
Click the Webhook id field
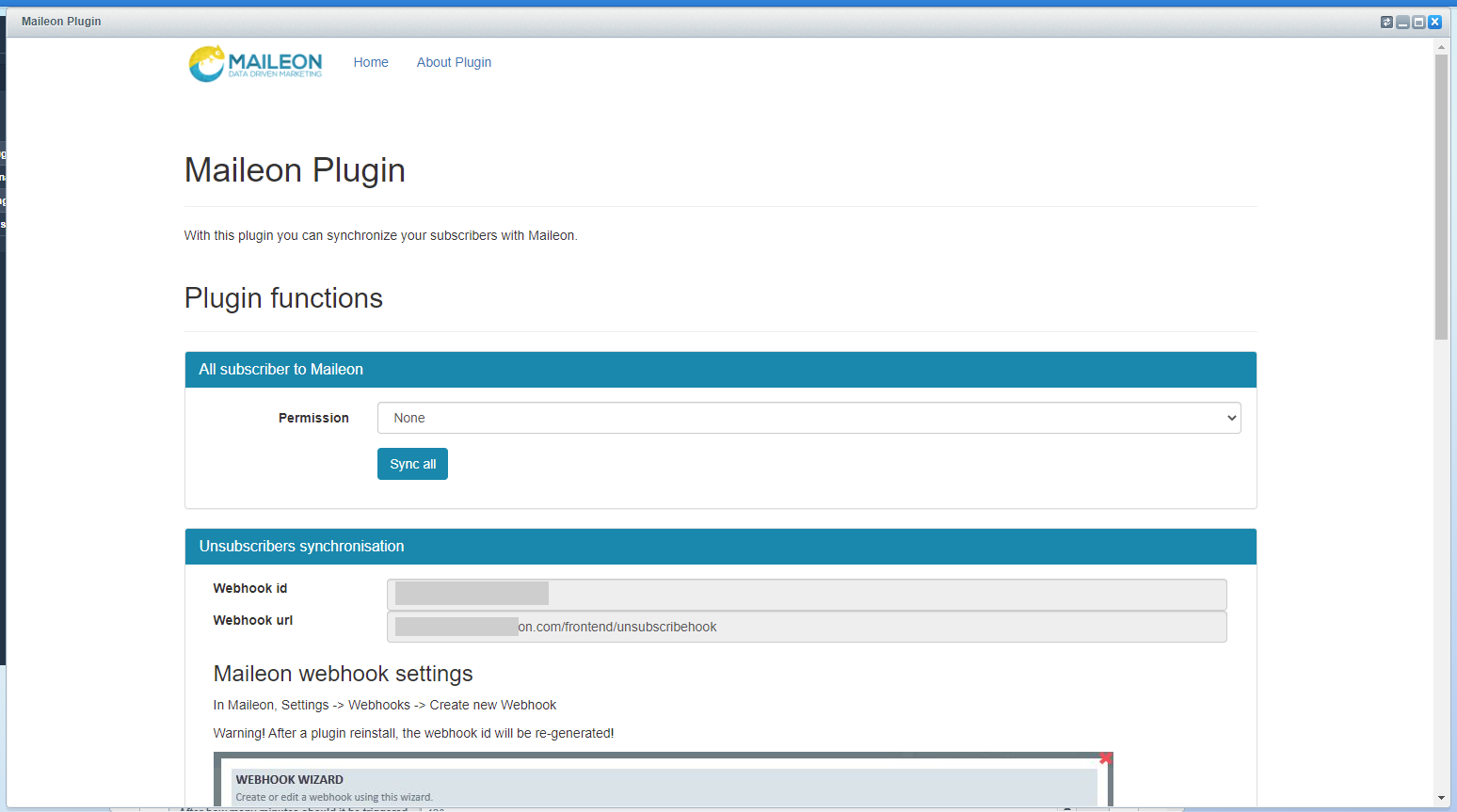point(807,594)
